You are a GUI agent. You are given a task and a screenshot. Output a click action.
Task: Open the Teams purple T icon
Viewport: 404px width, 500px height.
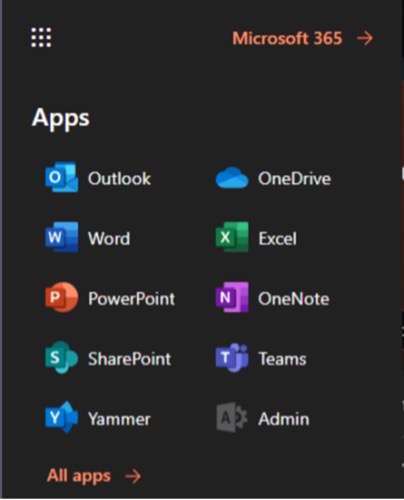coord(232,357)
